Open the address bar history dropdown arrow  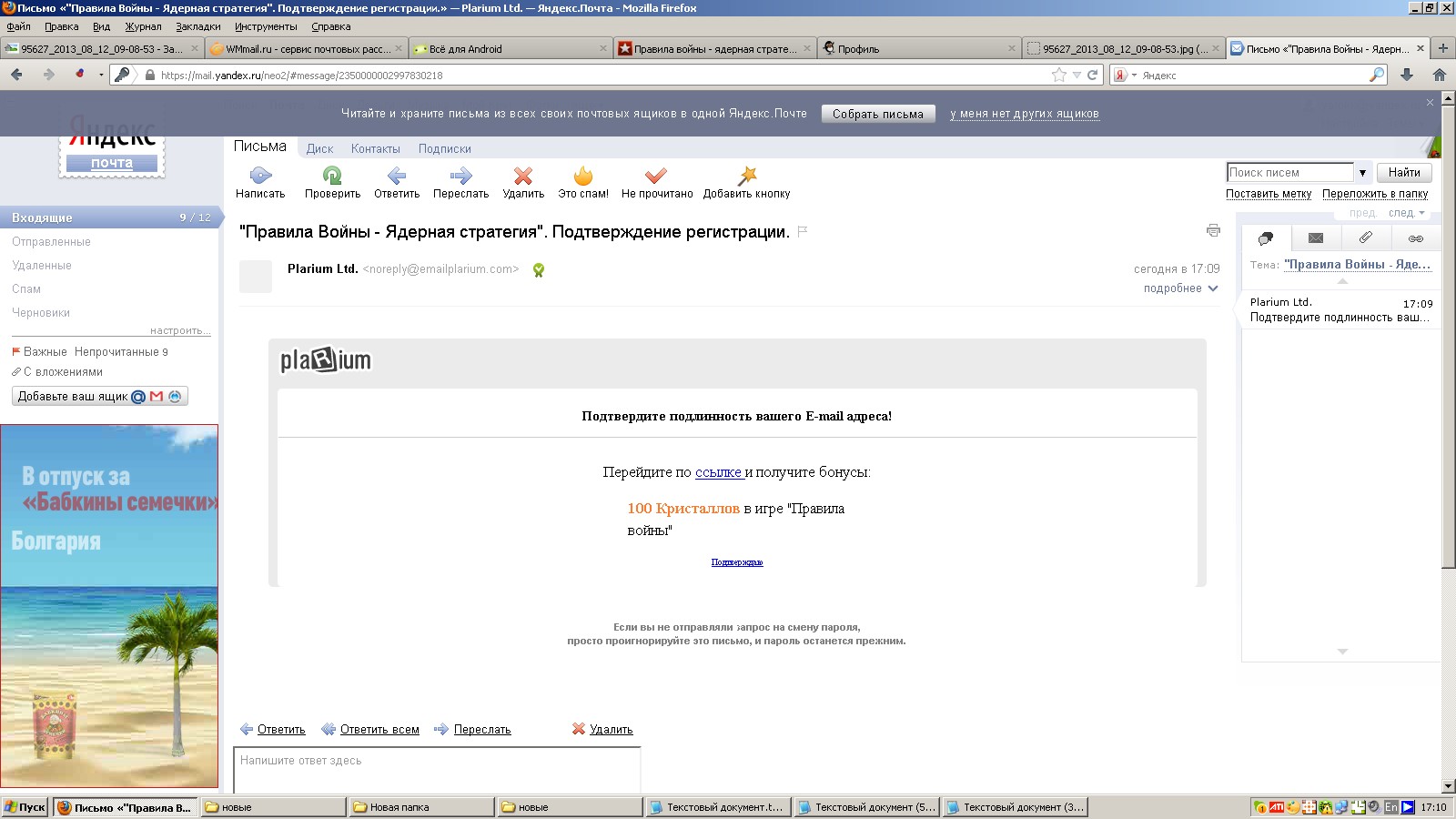1077,75
